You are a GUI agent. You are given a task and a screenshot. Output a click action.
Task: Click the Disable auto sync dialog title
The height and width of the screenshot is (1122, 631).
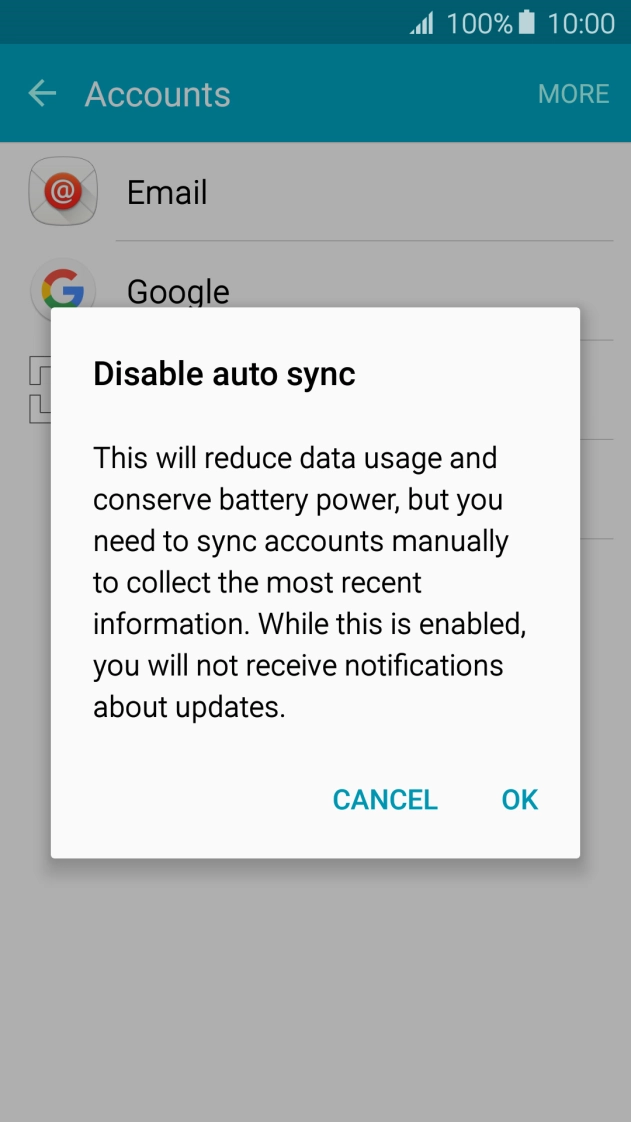click(224, 374)
